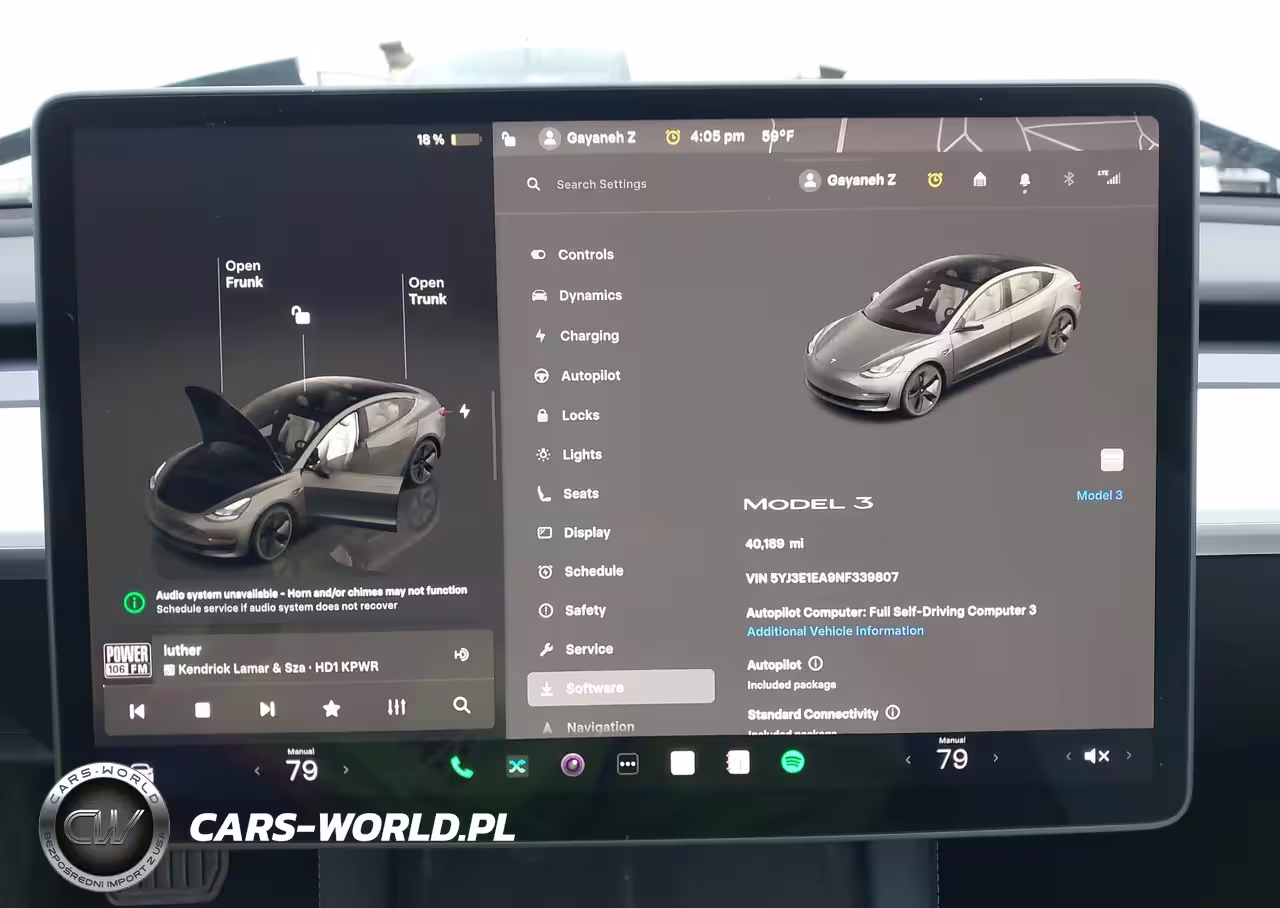Click Additional Vehicle Information link
Screen dimensions: 1280x908
[x=835, y=631]
